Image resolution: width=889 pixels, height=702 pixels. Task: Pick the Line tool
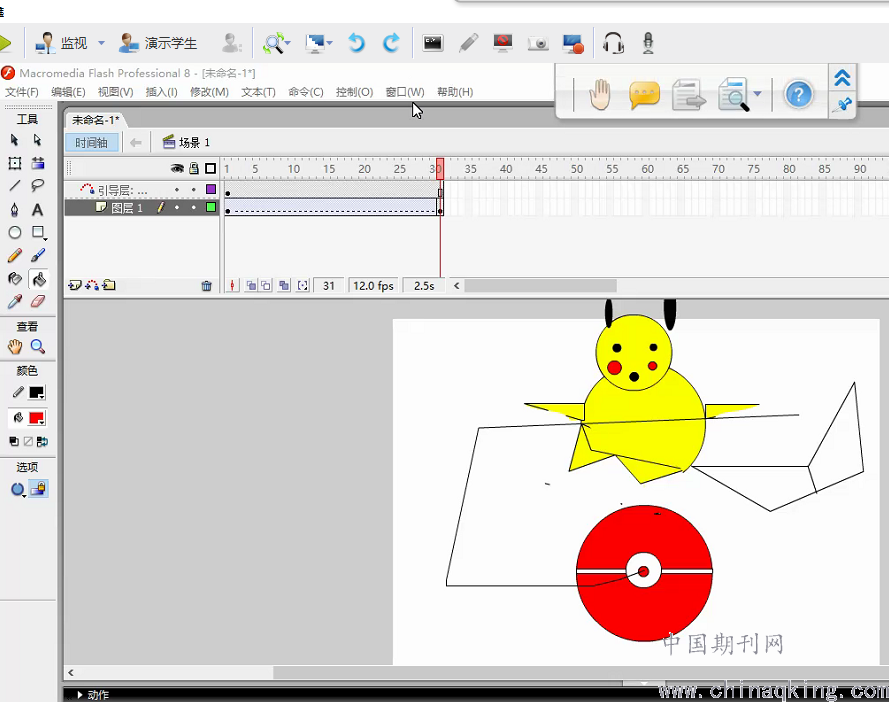click(x=15, y=186)
